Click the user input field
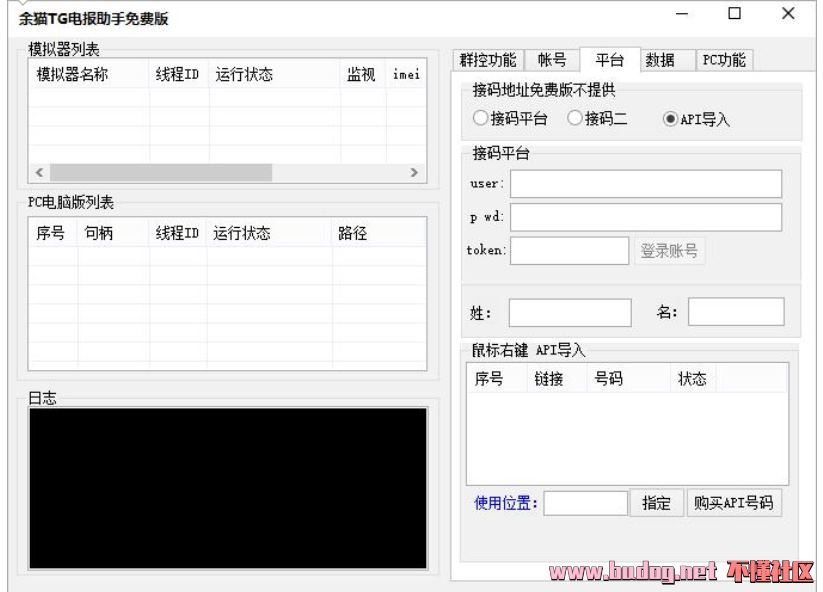 (x=646, y=184)
